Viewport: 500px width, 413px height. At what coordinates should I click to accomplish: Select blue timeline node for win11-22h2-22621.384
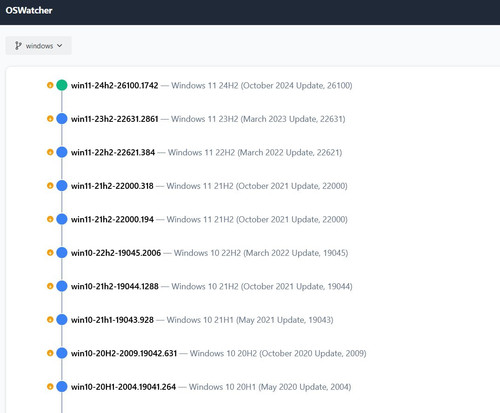62,152
